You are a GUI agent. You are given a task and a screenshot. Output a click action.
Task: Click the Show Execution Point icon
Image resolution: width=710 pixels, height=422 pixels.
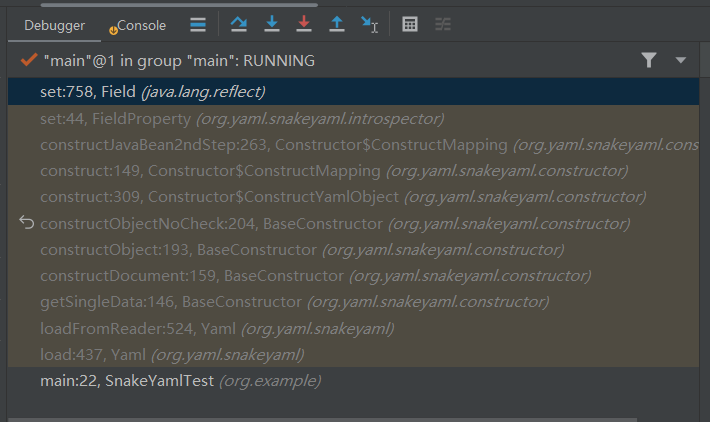point(198,24)
